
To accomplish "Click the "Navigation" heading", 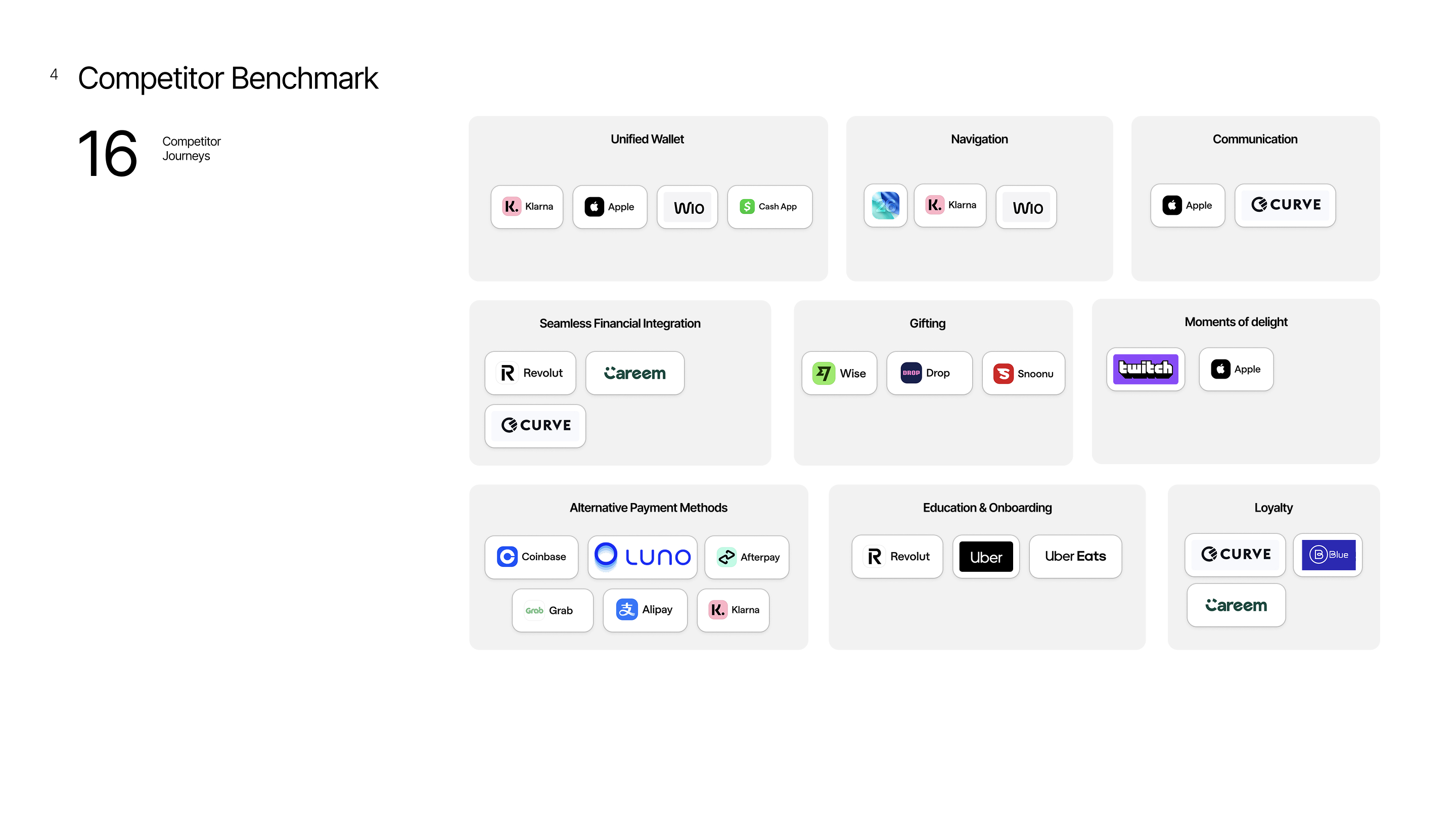I will point(980,139).
